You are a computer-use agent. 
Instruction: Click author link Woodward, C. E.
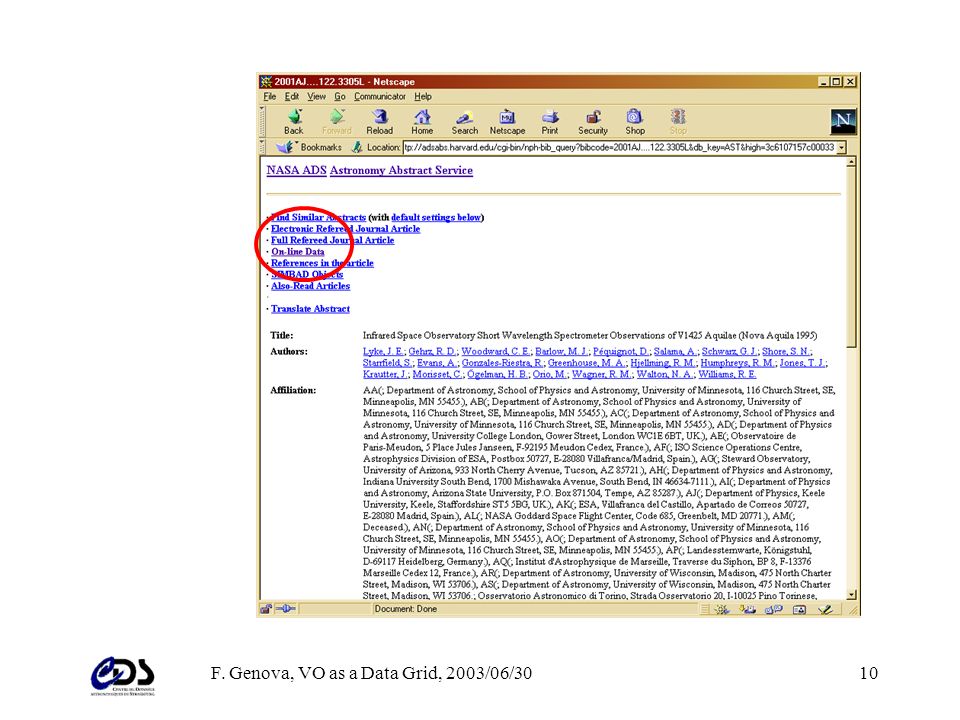496,351
